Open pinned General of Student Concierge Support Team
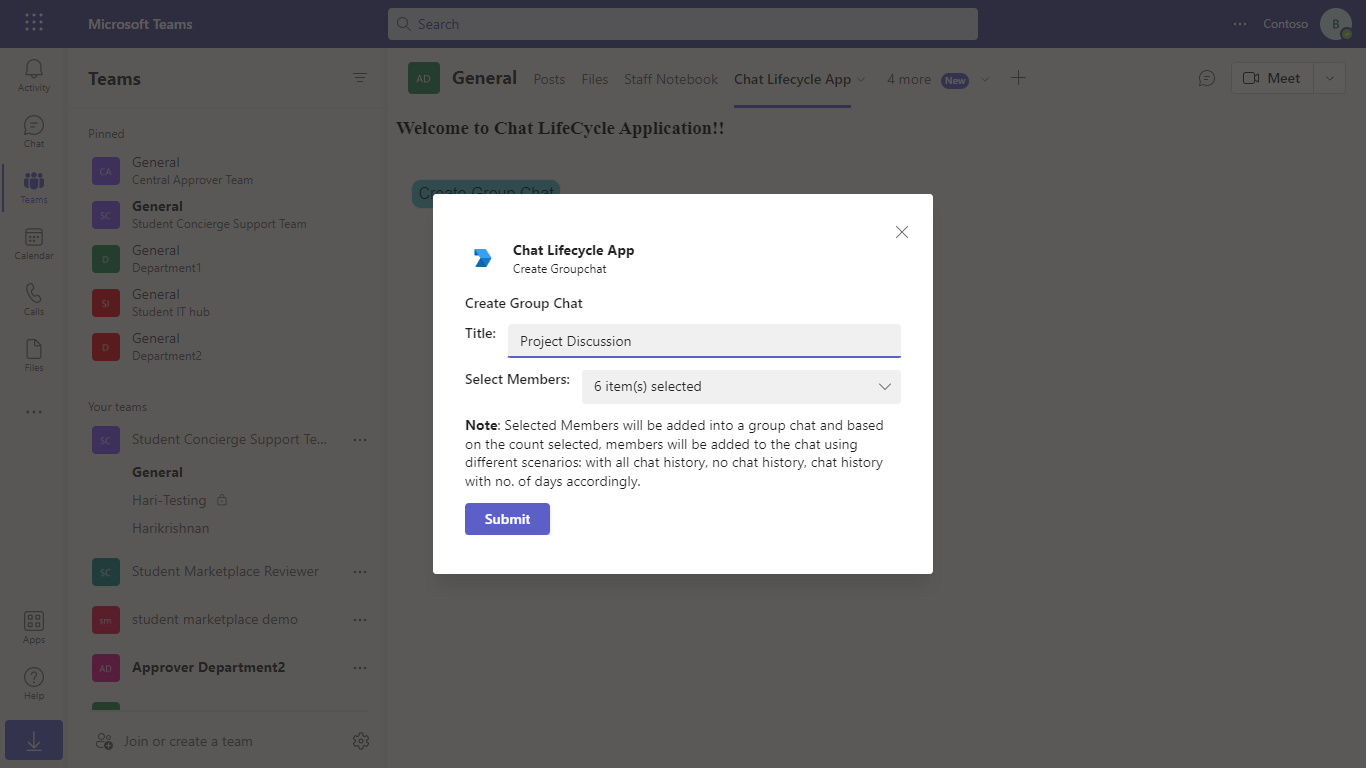Screen dimensions: 1366x768 [x=228, y=215]
